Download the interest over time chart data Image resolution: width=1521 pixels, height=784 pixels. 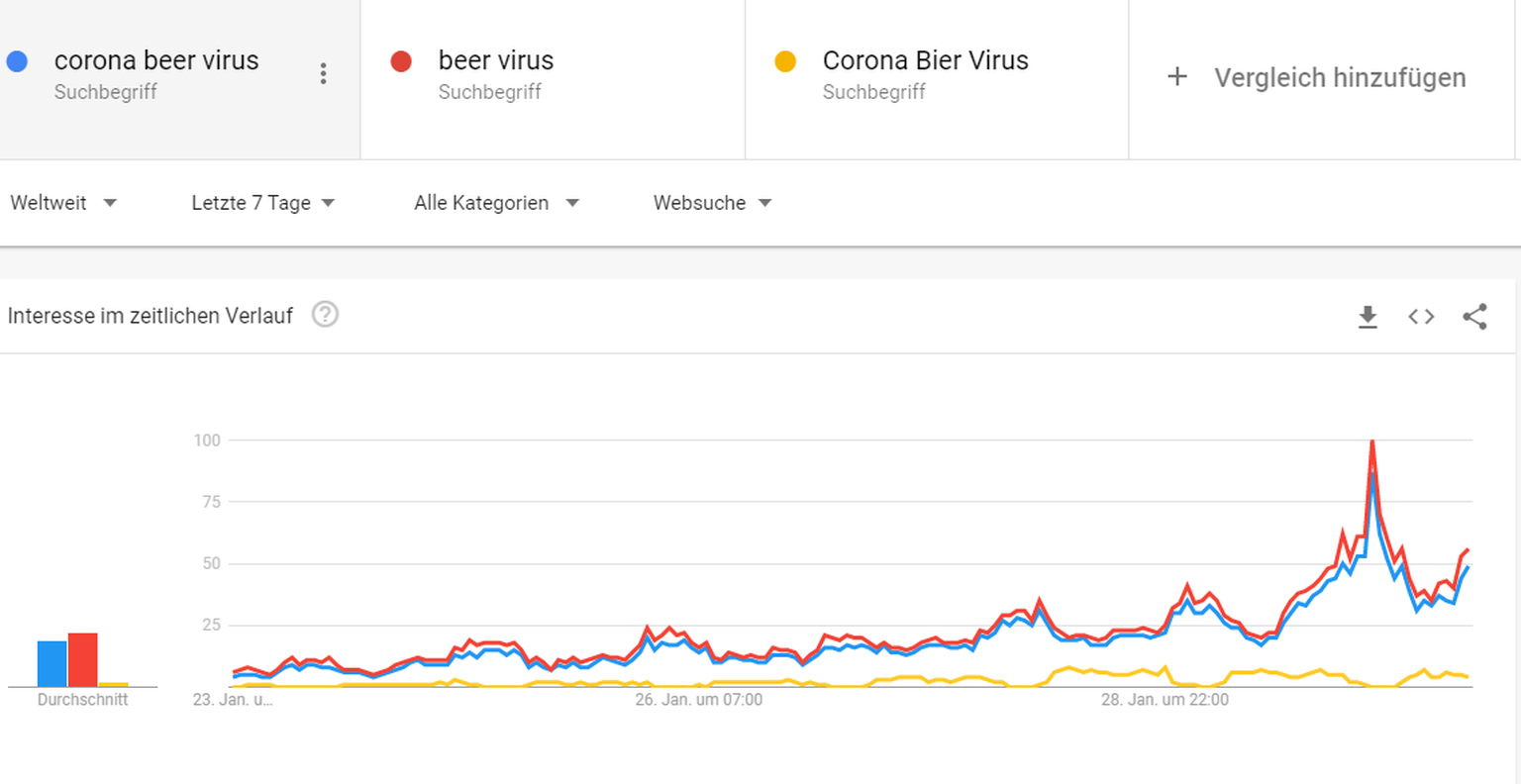tap(1368, 317)
